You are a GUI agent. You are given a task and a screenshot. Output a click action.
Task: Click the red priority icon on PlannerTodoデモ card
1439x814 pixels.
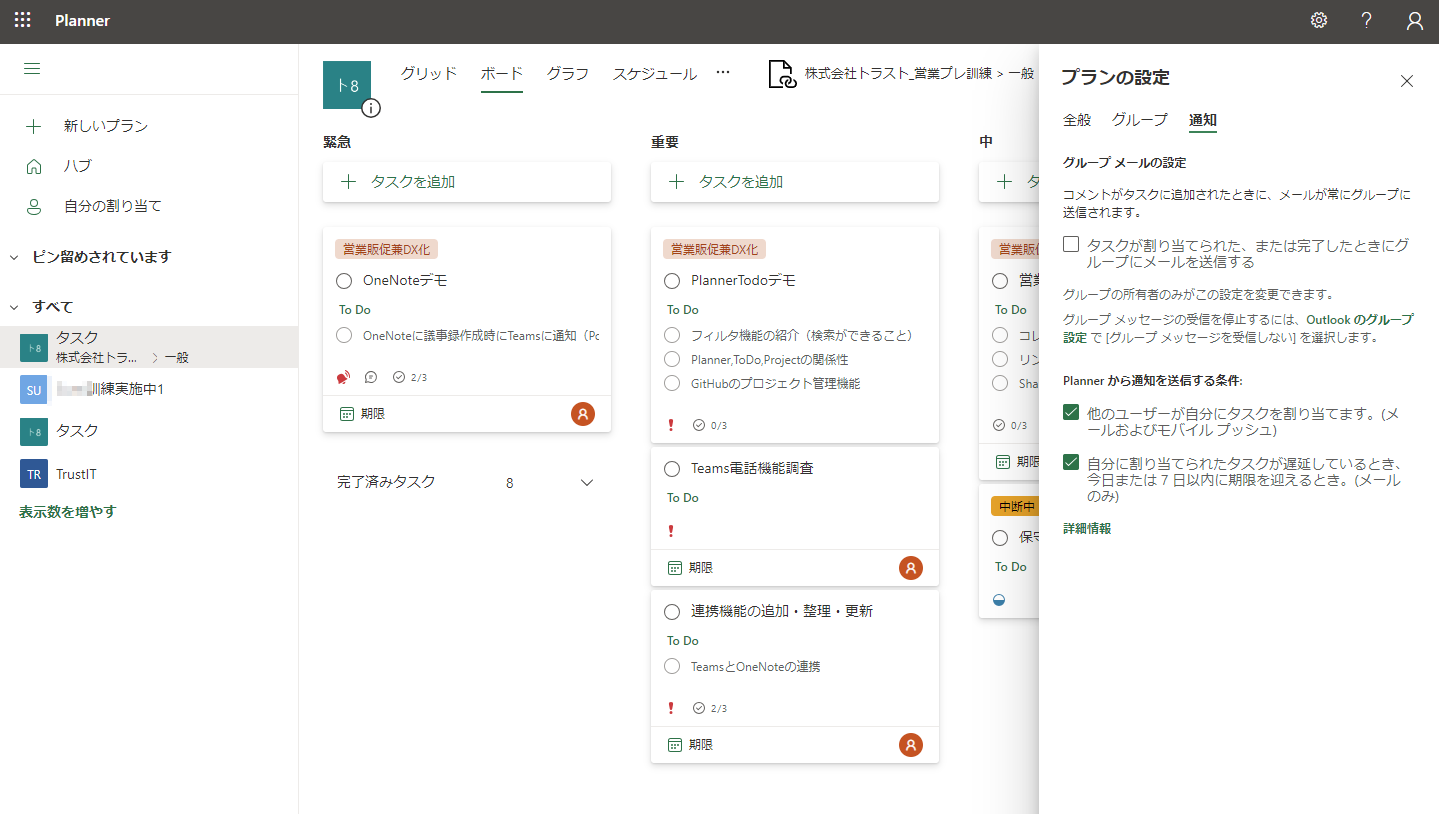671,425
